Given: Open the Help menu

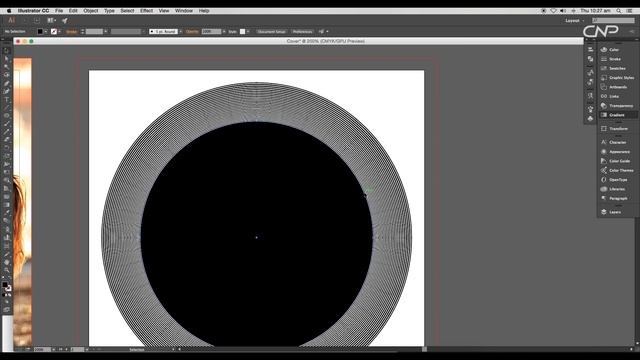Looking at the screenshot, I should pos(204,11).
